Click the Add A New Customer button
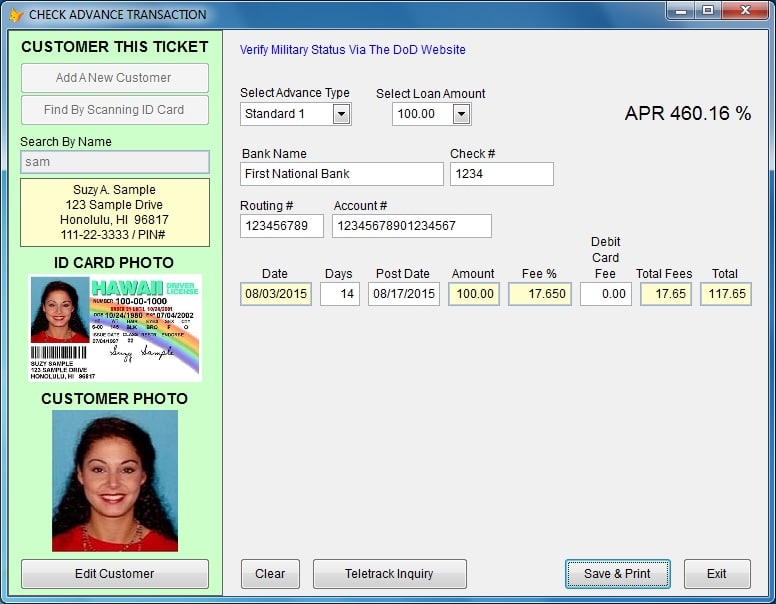This screenshot has height=604, width=776. pos(115,78)
